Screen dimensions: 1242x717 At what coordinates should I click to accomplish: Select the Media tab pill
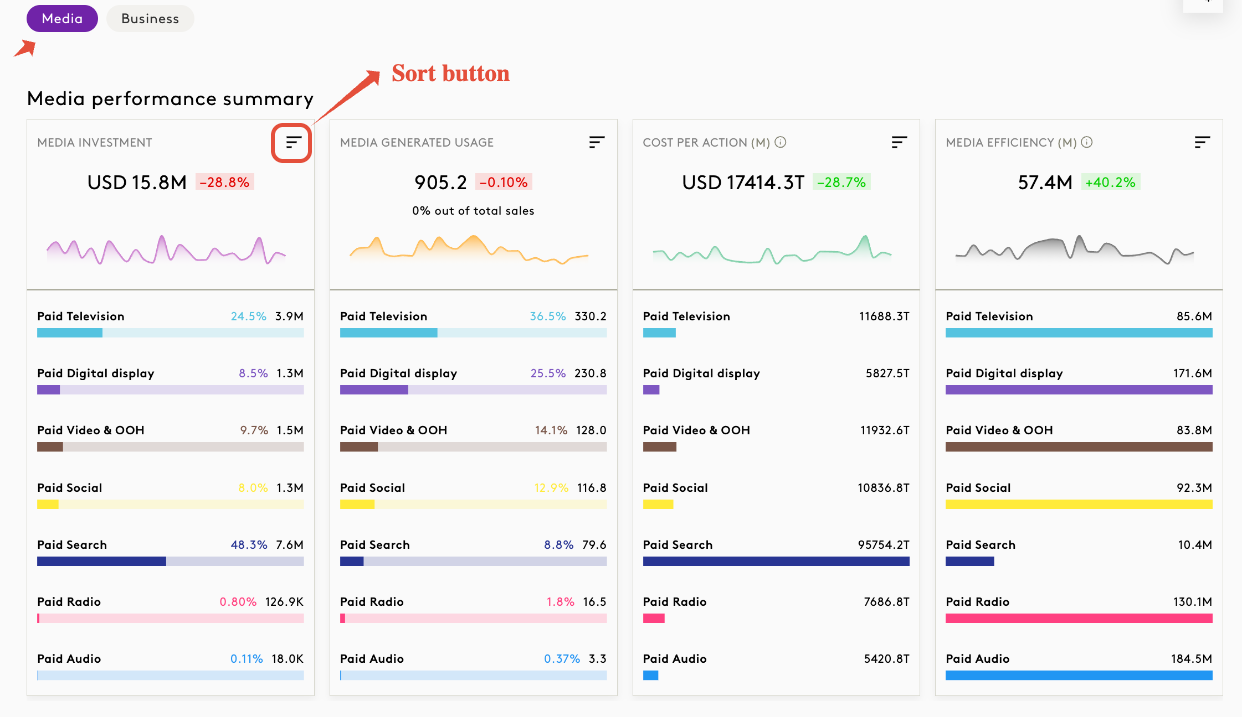point(62,19)
